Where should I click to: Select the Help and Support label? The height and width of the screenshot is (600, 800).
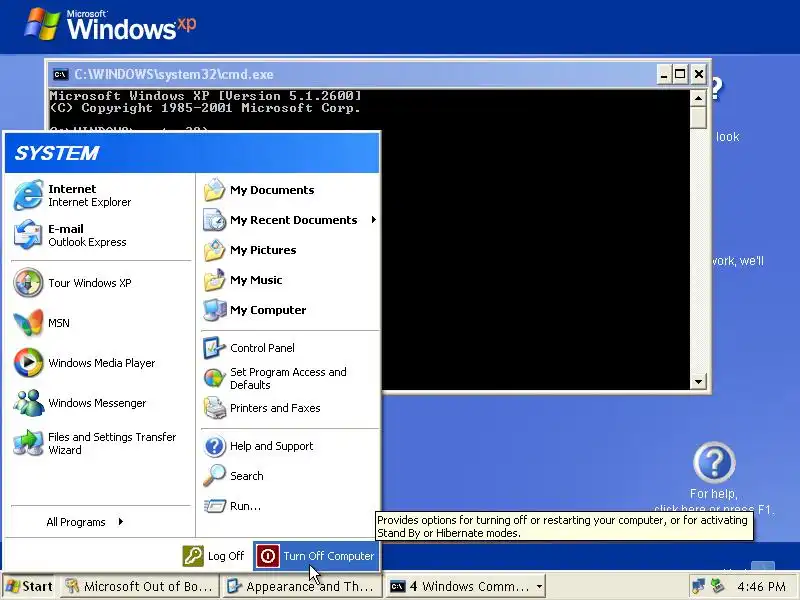tap(271, 446)
